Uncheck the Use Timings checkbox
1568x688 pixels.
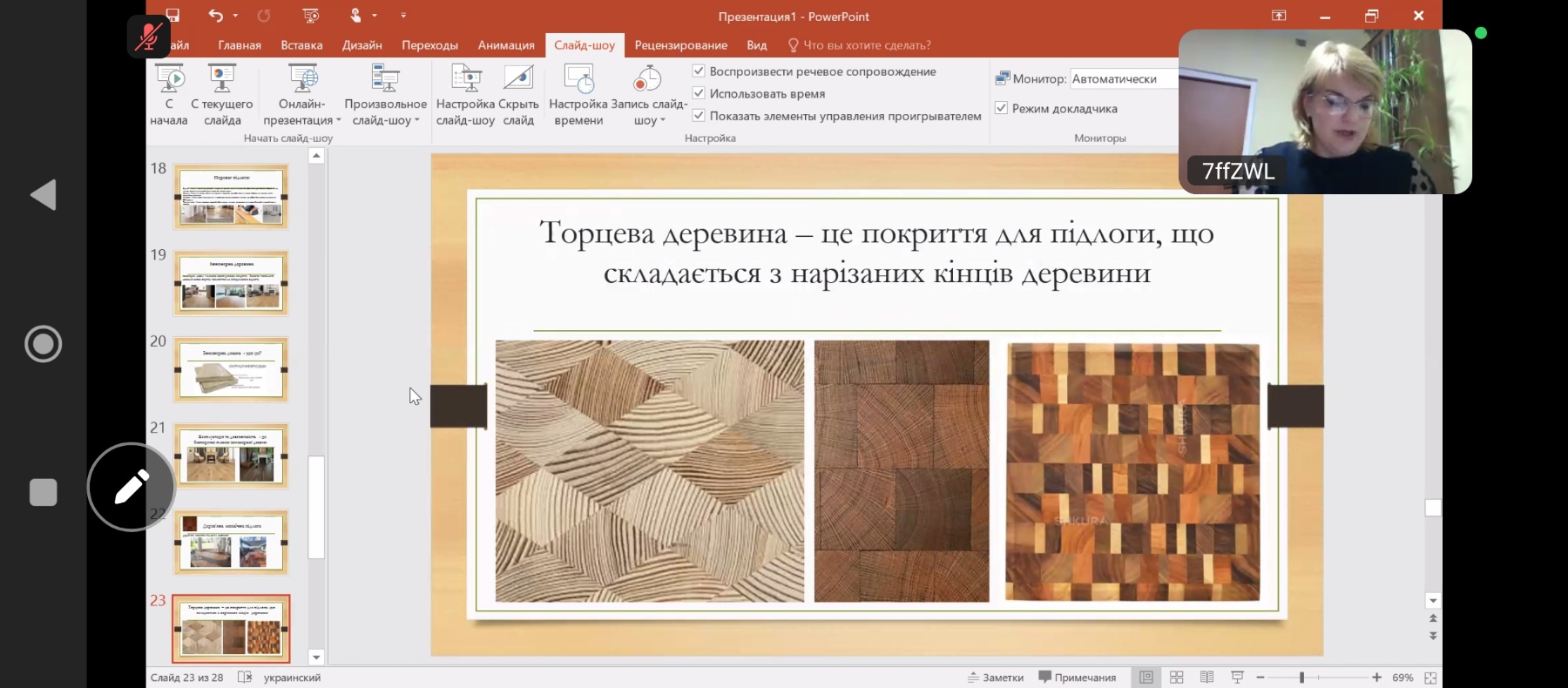pos(699,93)
